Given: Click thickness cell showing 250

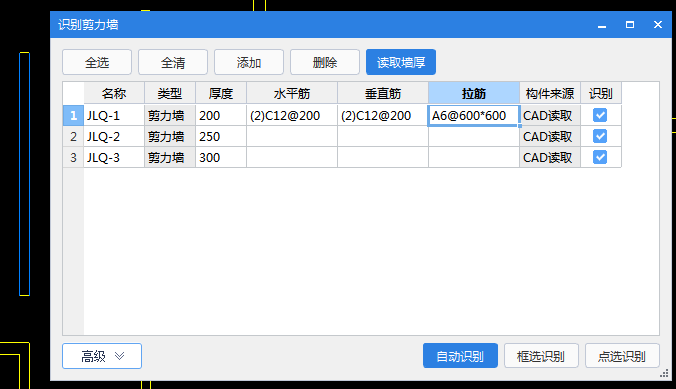Looking at the screenshot, I should (221, 136).
